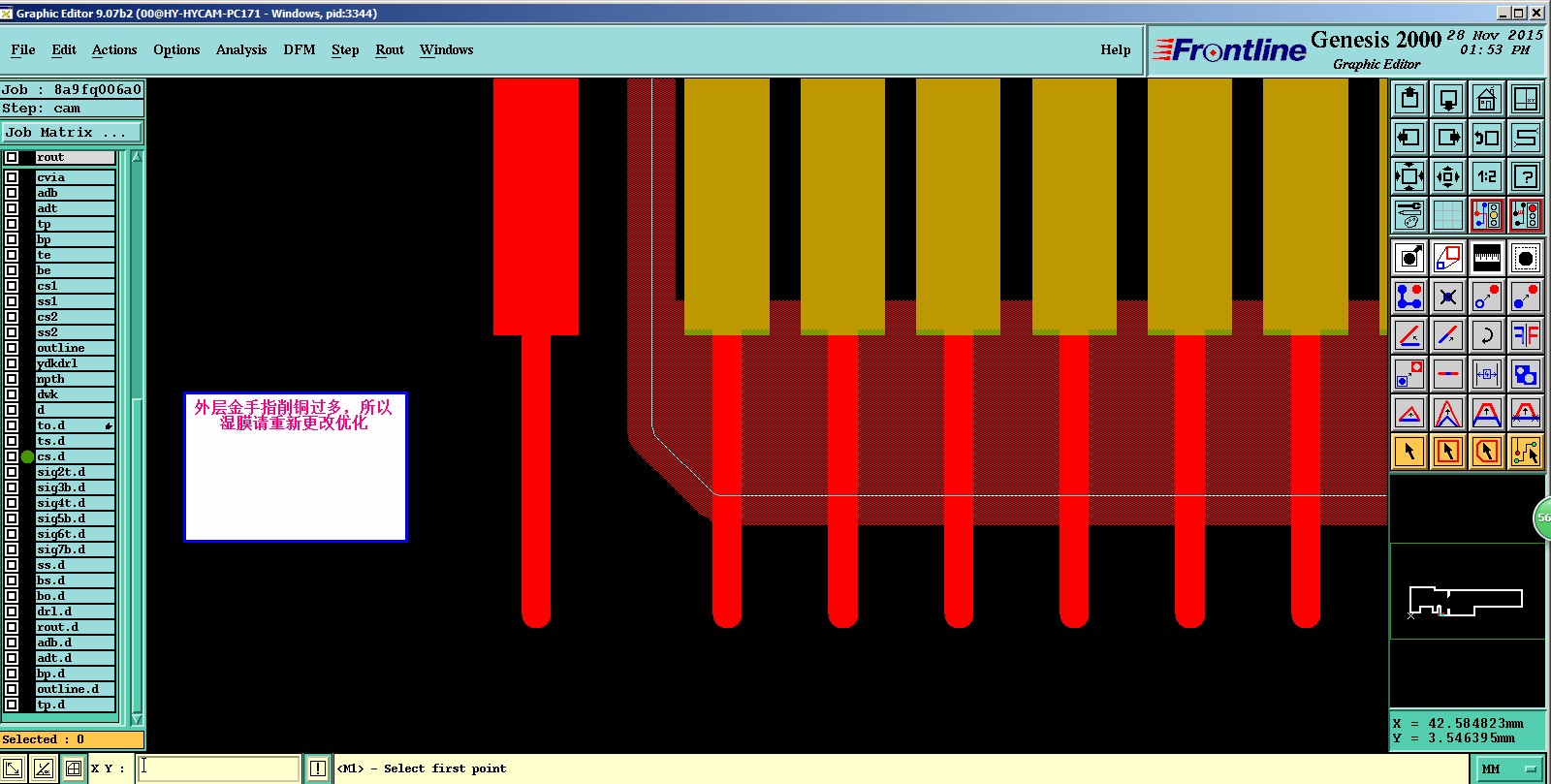1551x784 pixels.
Task: Click the ruler measure tool icon
Action: click(x=1487, y=258)
